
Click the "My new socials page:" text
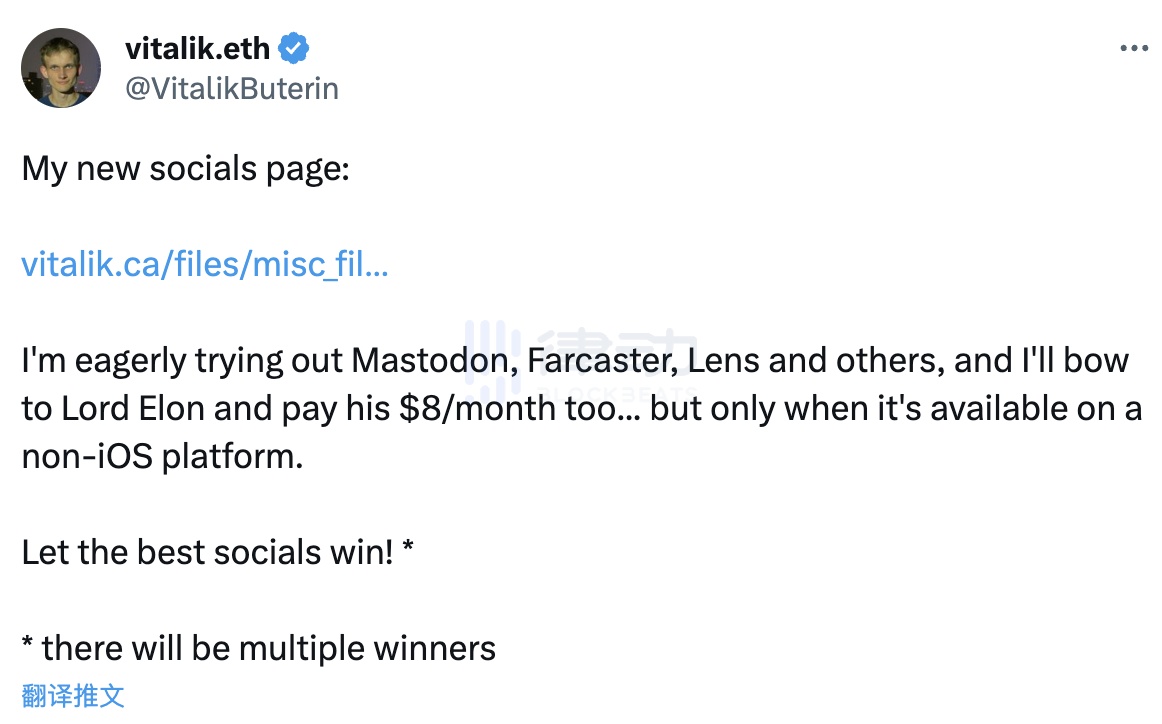point(185,168)
